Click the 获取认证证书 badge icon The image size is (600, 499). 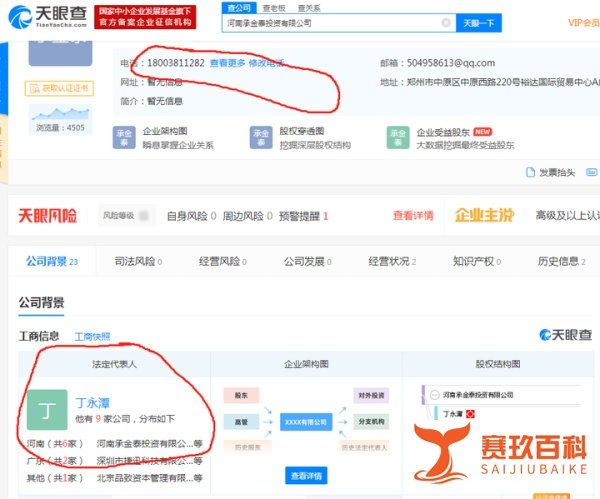(34, 89)
